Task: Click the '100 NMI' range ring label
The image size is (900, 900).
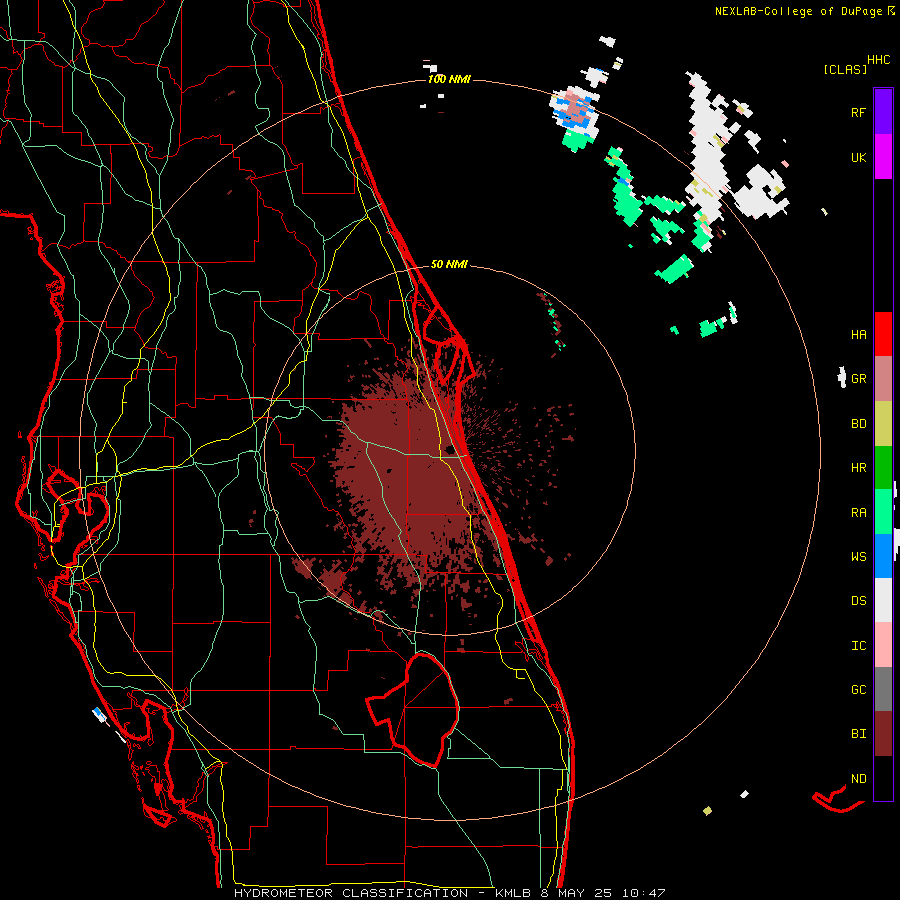Action: [449, 79]
